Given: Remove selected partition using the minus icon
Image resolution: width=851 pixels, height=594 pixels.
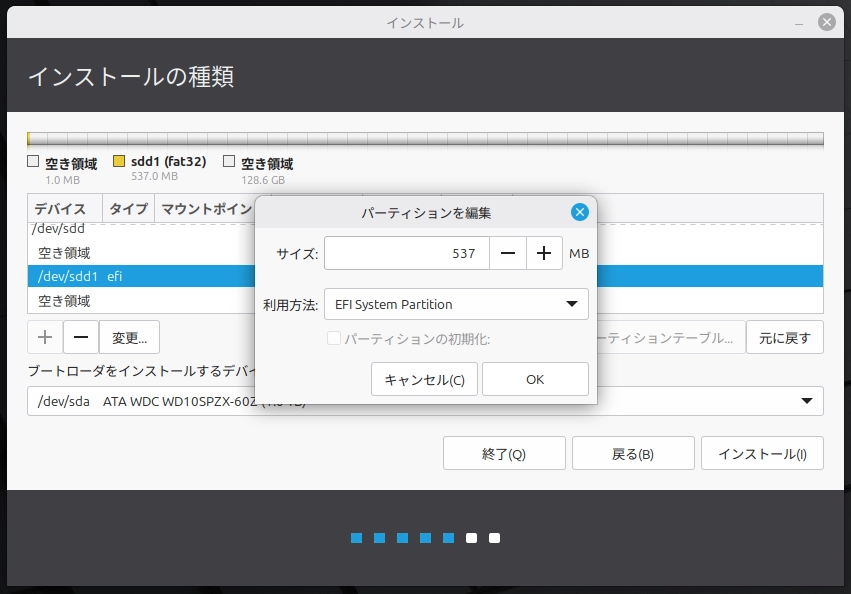Looking at the screenshot, I should (80, 337).
